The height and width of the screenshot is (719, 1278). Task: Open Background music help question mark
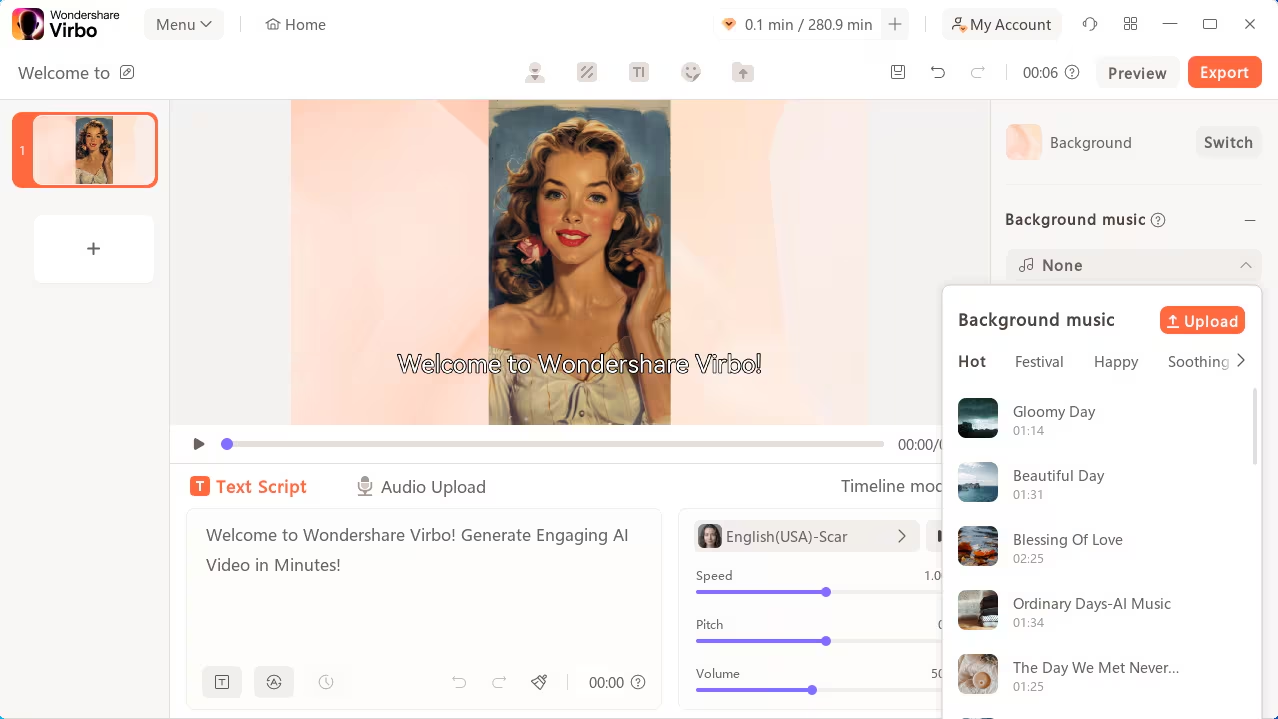(1158, 220)
